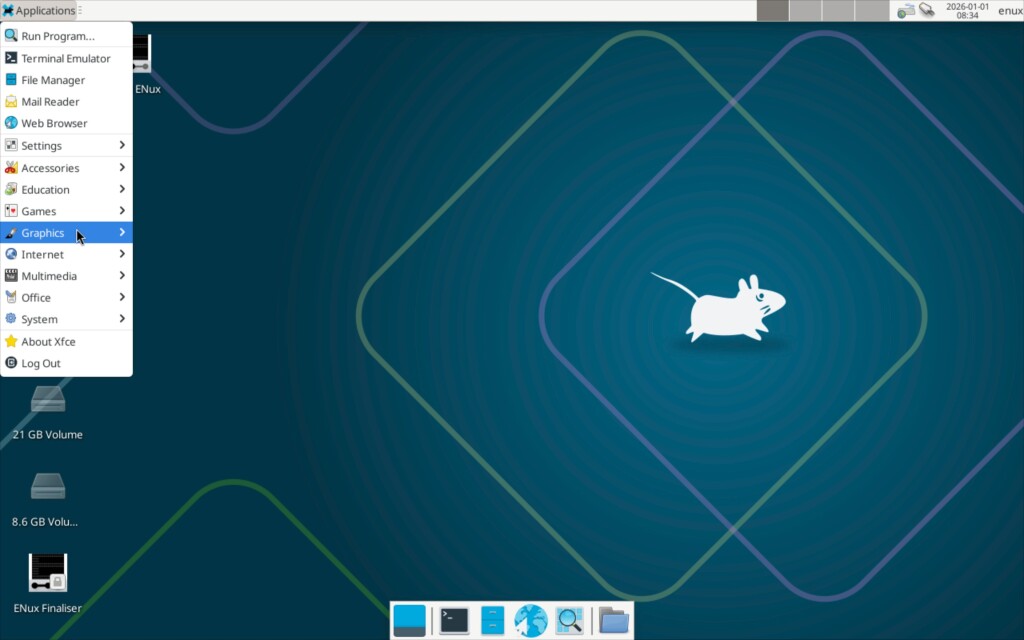Click the magnifier application finder dock icon
This screenshot has width=1024, height=640.
[569, 620]
